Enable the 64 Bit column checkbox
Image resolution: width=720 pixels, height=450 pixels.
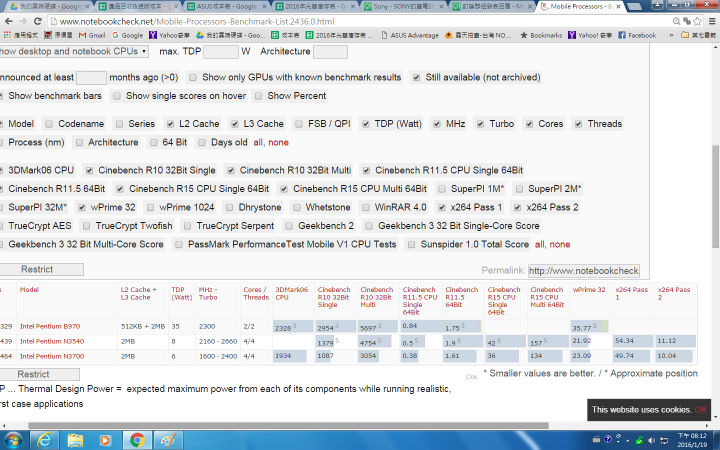(x=154, y=143)
